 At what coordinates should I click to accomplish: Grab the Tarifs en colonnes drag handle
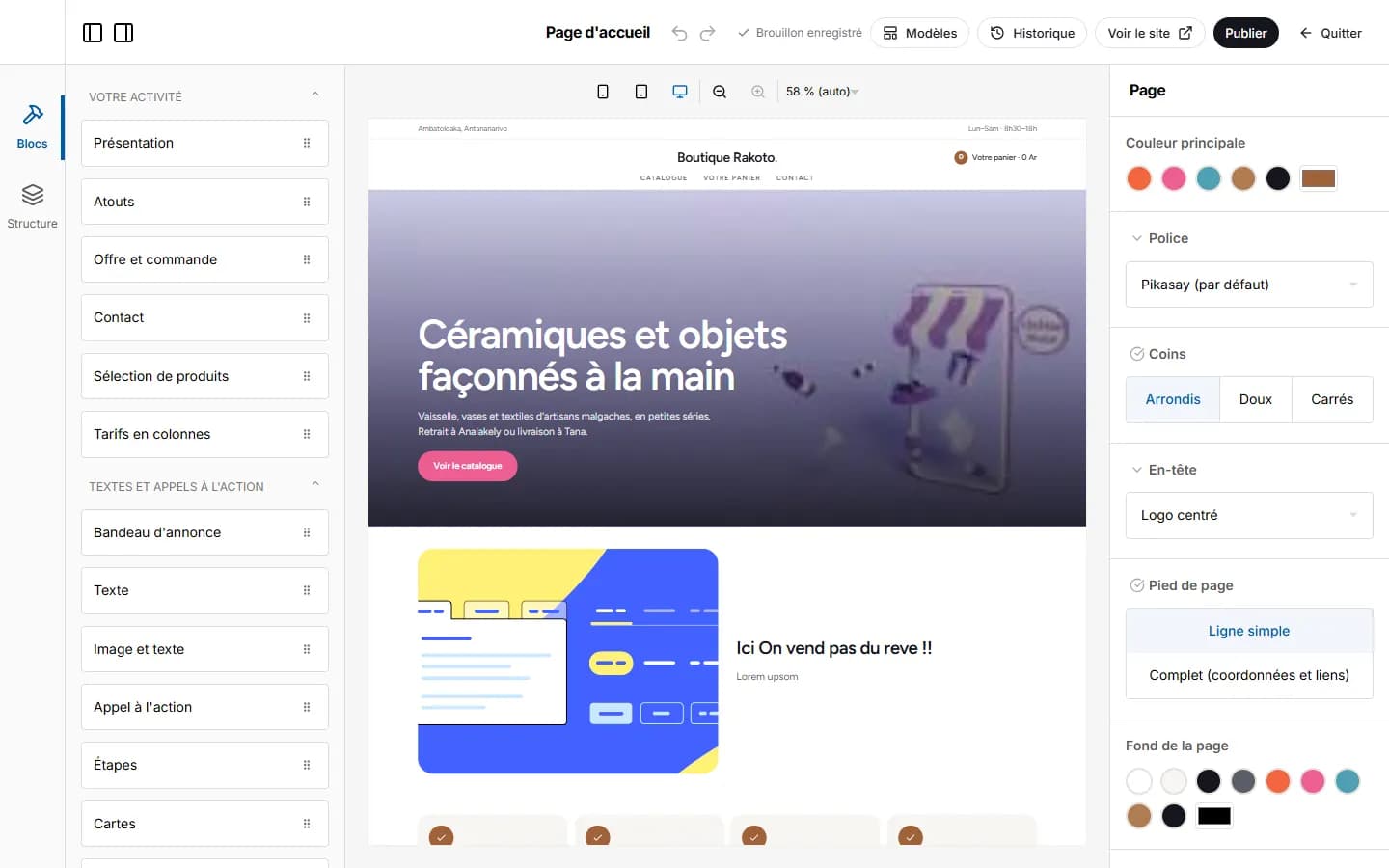(x=307, y=434)
